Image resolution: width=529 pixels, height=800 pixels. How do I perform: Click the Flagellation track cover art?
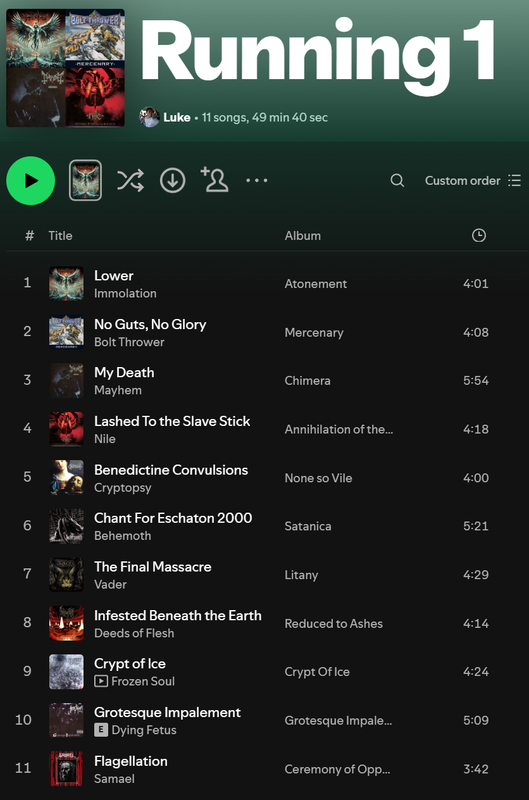click(66, 769)
